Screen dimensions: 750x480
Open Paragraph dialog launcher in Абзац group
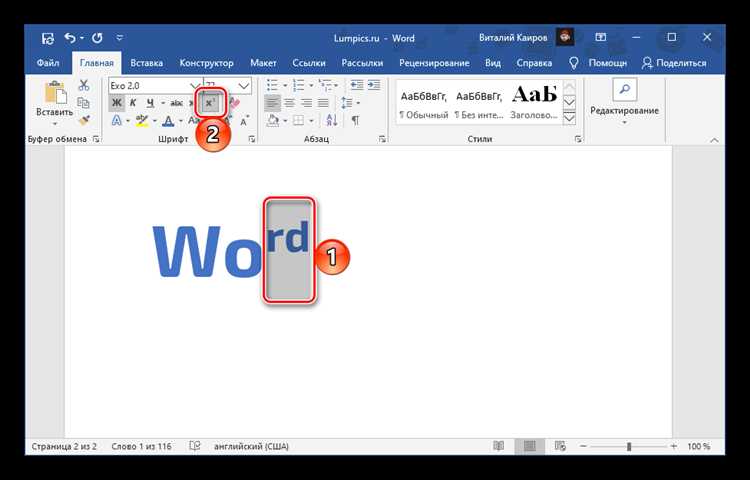[x=382, y=139]
